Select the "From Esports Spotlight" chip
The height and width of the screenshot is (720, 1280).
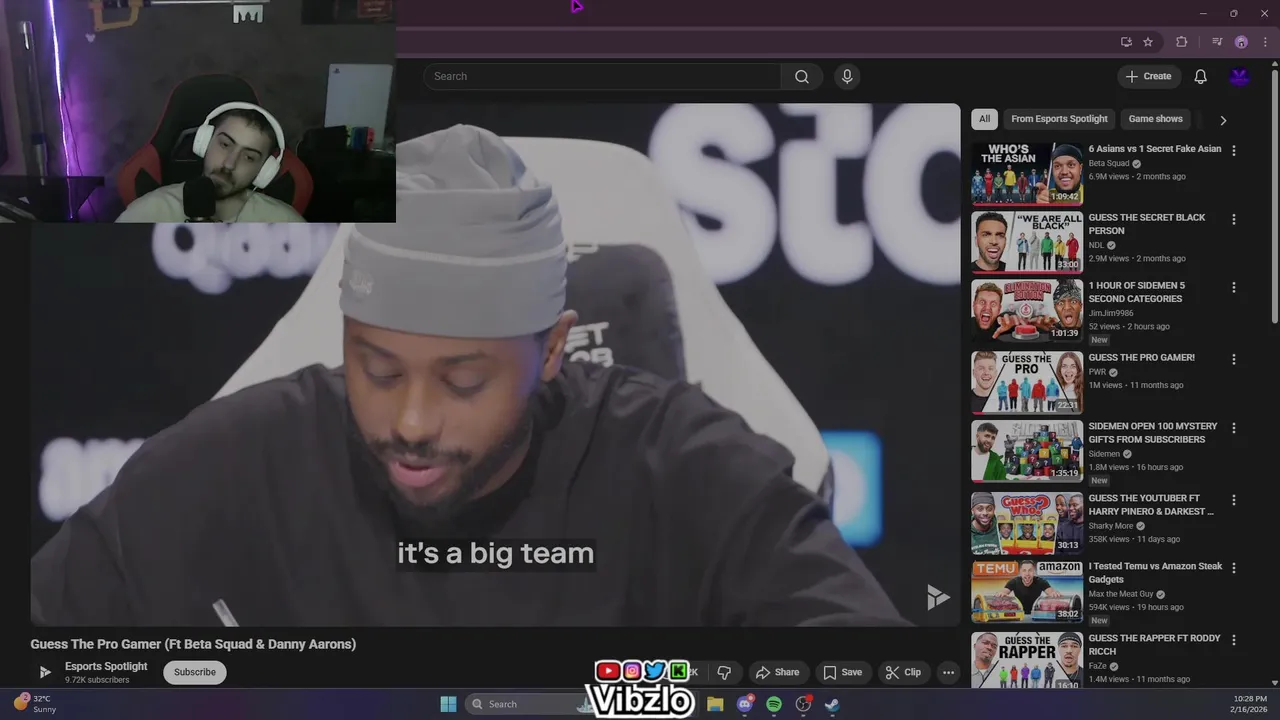click(1059, 119)
